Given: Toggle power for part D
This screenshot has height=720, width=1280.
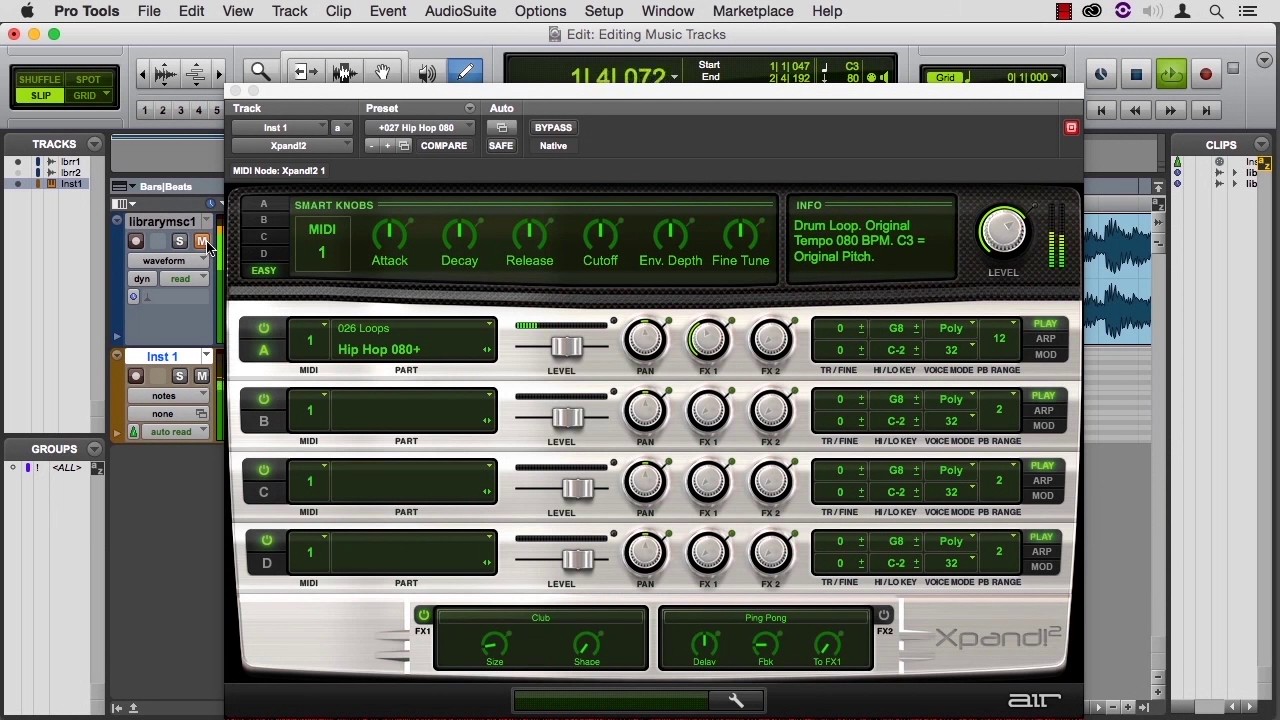Looking at the screenshot, I should coord(266,541).
